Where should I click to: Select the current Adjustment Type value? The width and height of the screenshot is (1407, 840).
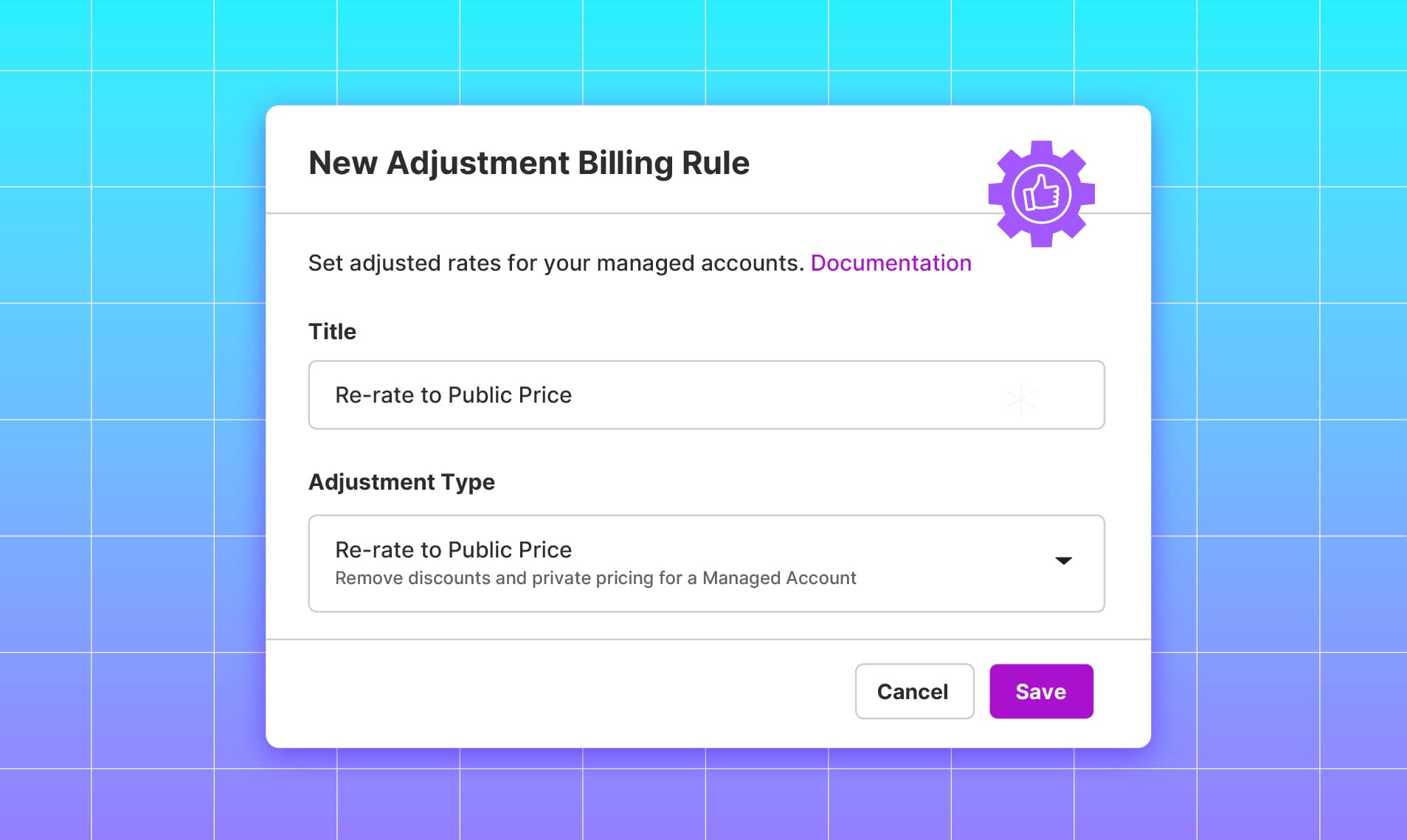[452, 549]
